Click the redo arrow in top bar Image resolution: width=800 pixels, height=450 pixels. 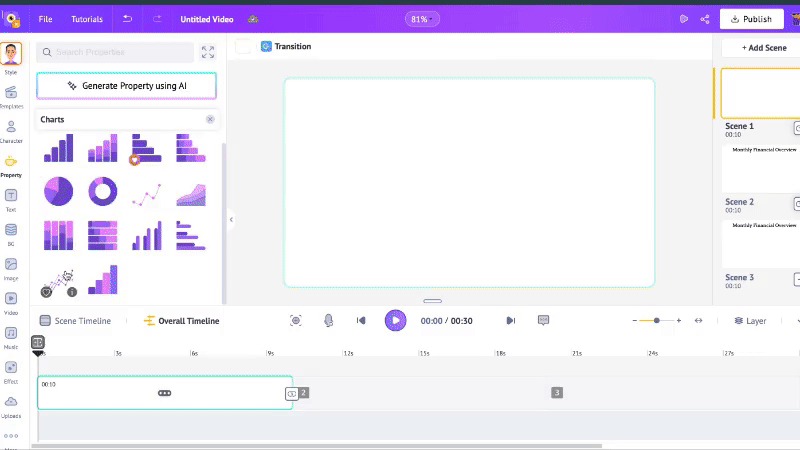[157, 19]
